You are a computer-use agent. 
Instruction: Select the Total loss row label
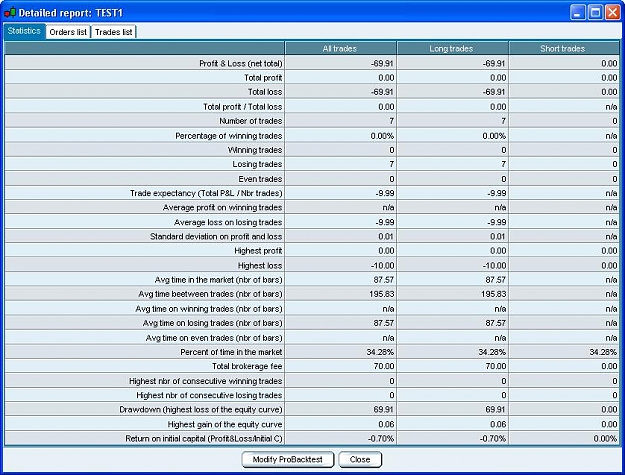[x=265, y=92]
